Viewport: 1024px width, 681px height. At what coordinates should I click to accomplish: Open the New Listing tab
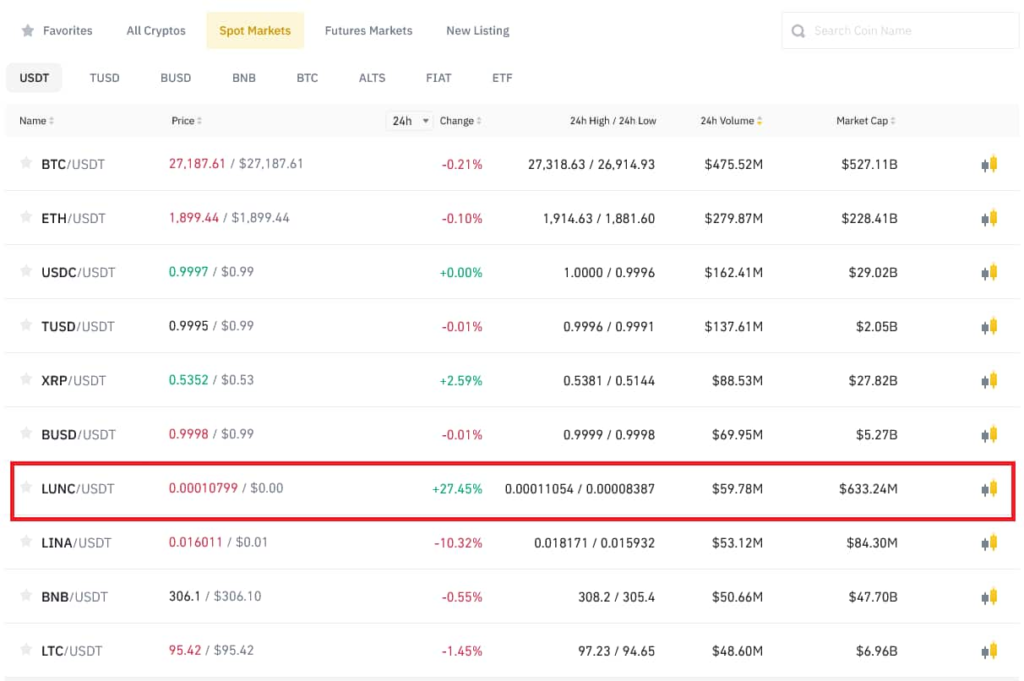[x=477, y=31]
